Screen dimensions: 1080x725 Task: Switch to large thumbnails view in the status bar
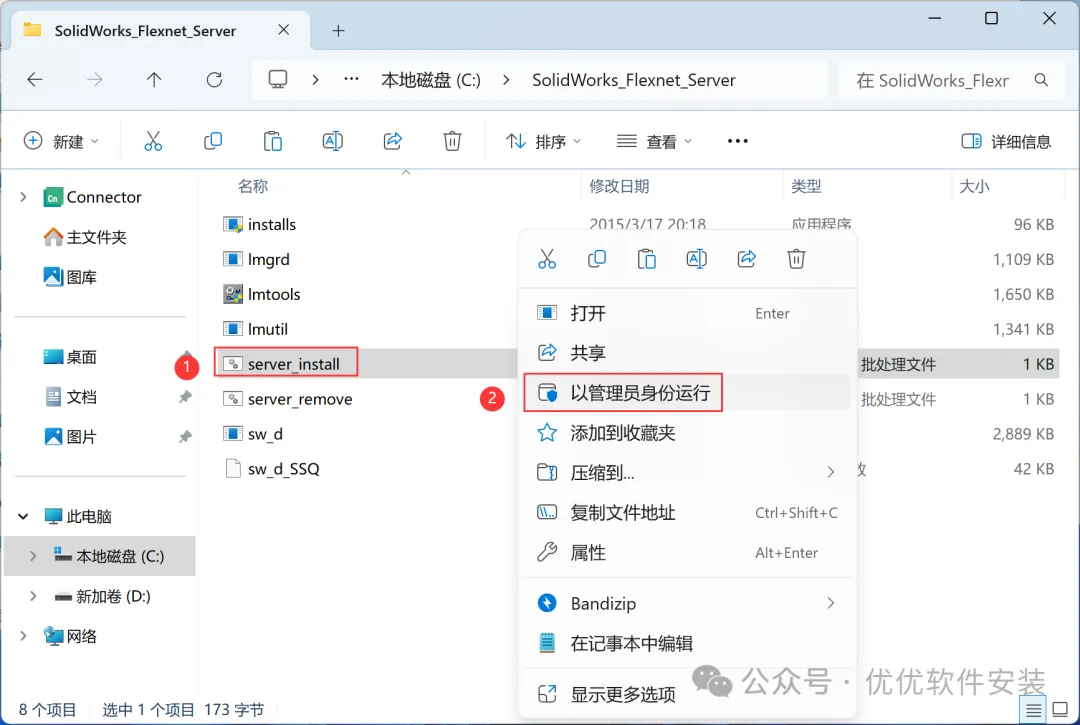pyautogui.click(x=1061, y=709)
